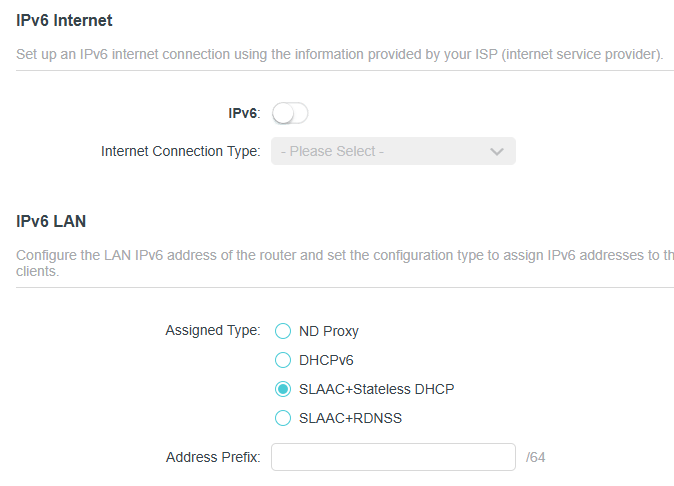
Task: Click the ND Proxy option label
Action: pyautogui.click(x=328, y=331)
